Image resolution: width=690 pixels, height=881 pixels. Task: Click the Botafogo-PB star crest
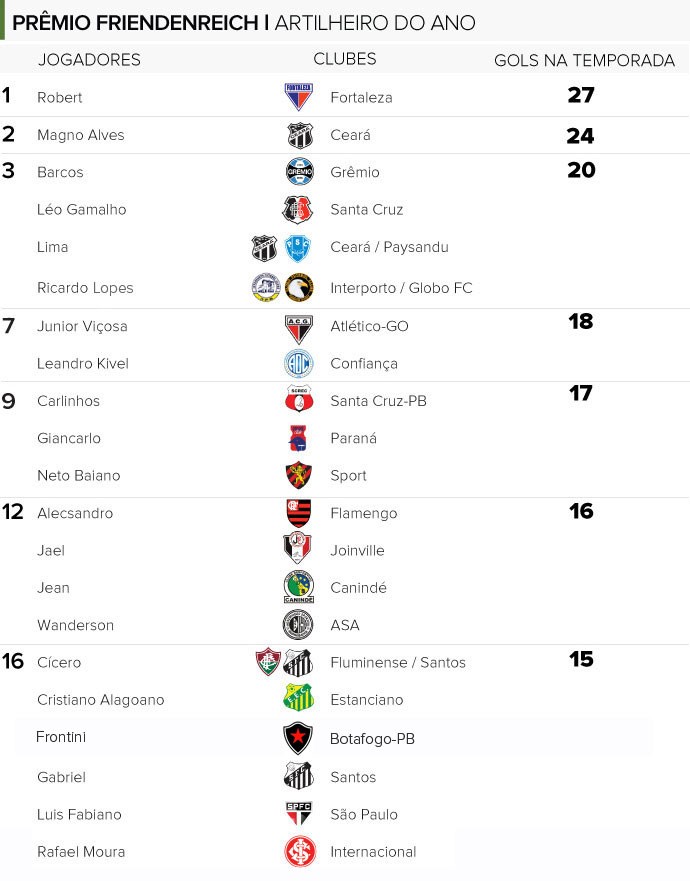pos(298,738)
